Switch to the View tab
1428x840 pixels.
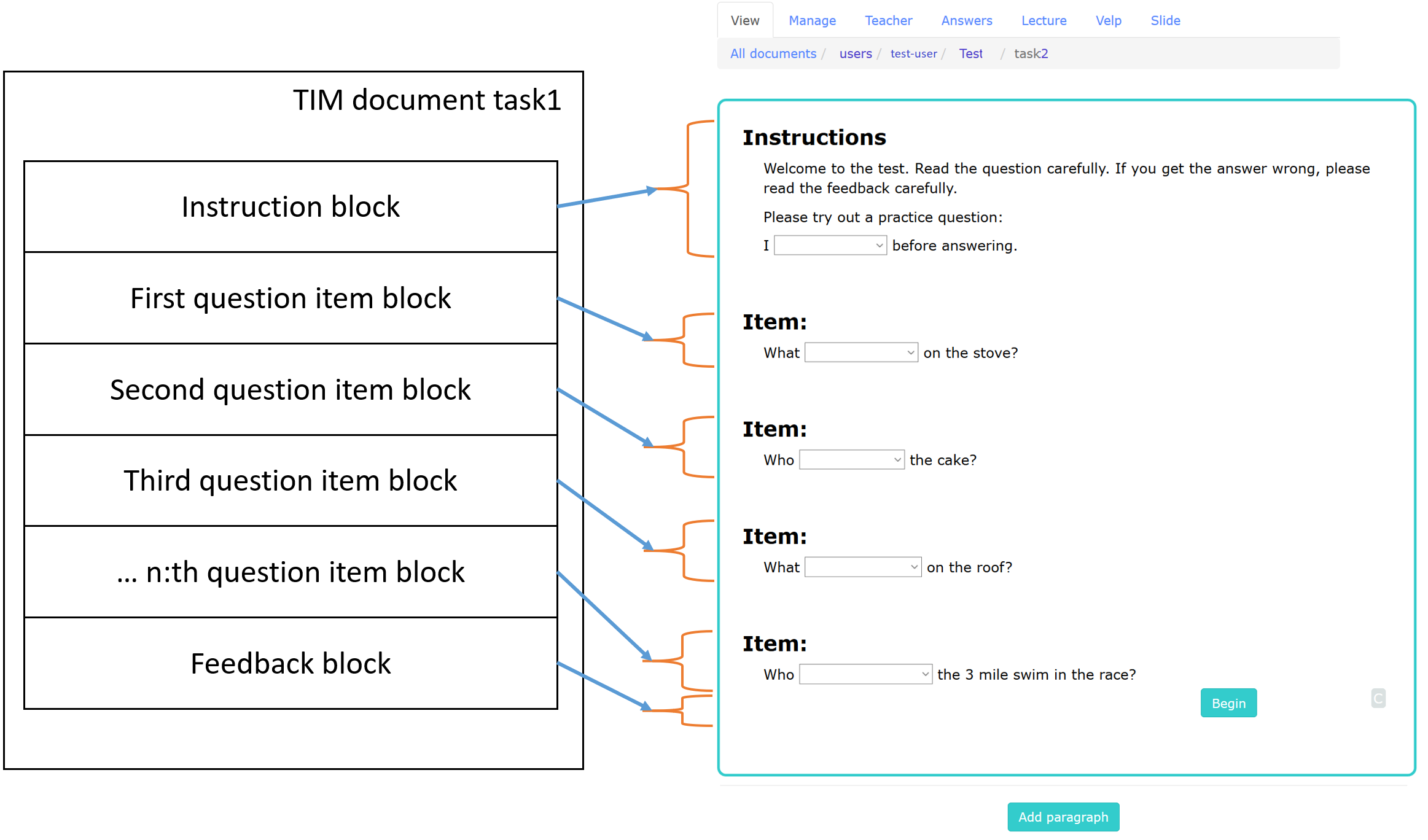click(744, 20)
